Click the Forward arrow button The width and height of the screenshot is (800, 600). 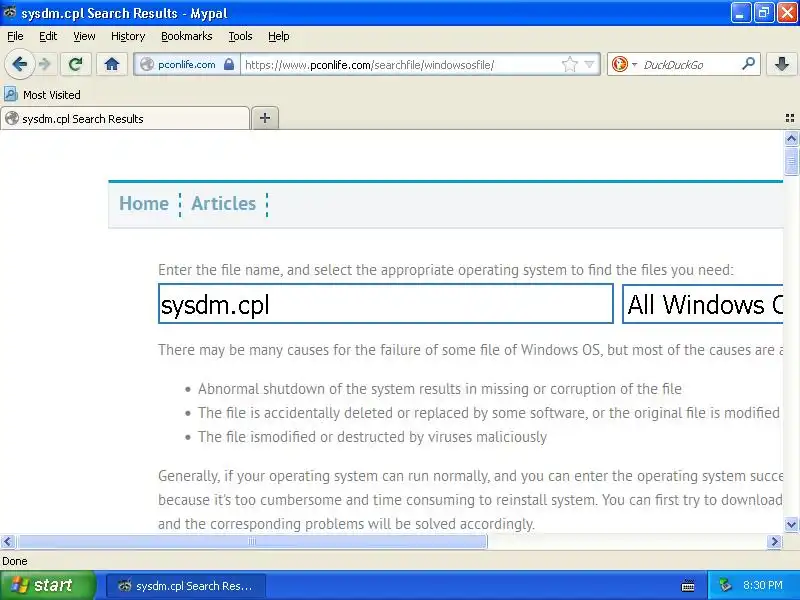point(45,64)
